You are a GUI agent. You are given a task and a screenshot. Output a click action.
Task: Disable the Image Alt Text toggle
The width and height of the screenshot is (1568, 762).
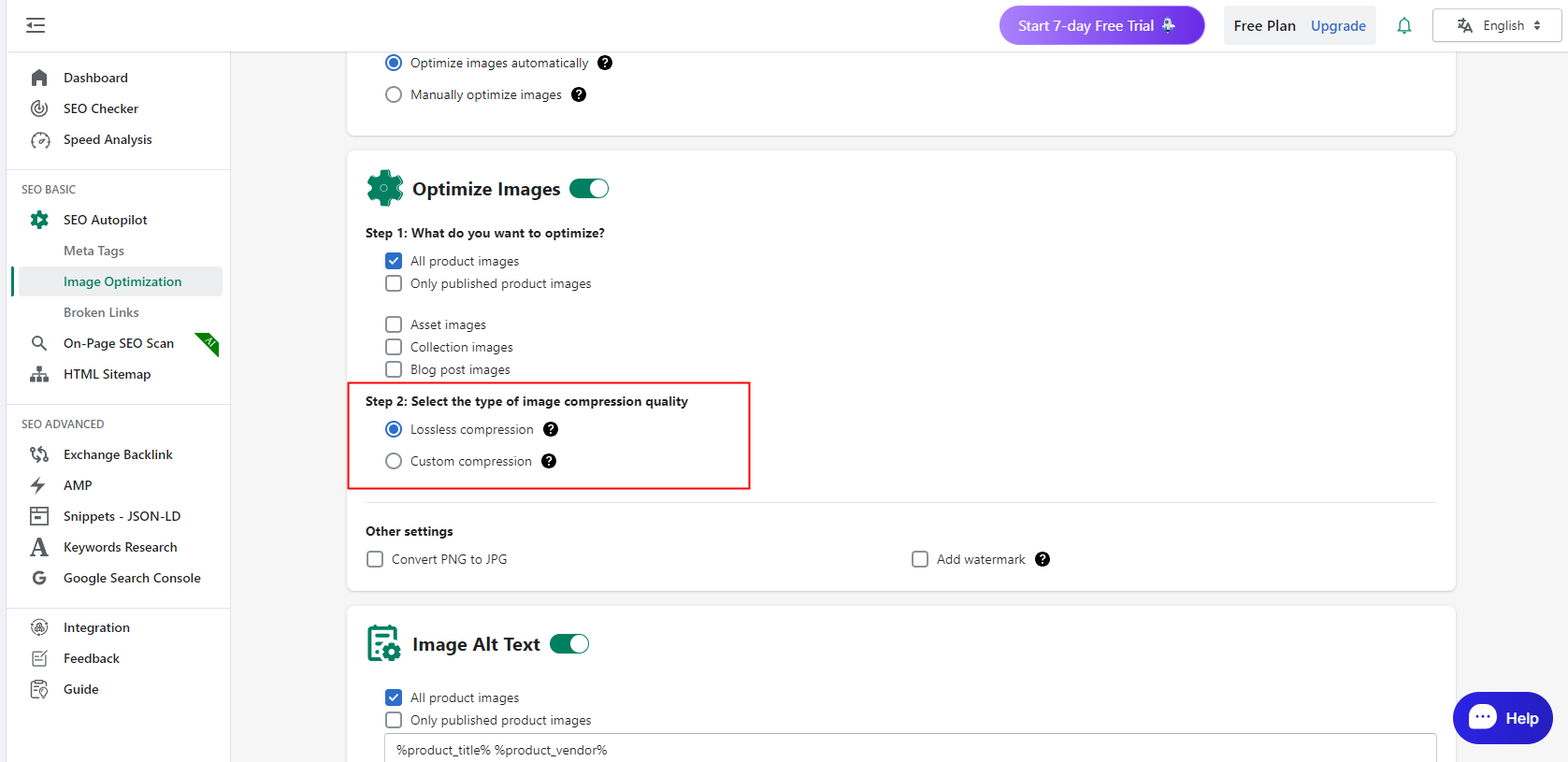pos(569,644)
